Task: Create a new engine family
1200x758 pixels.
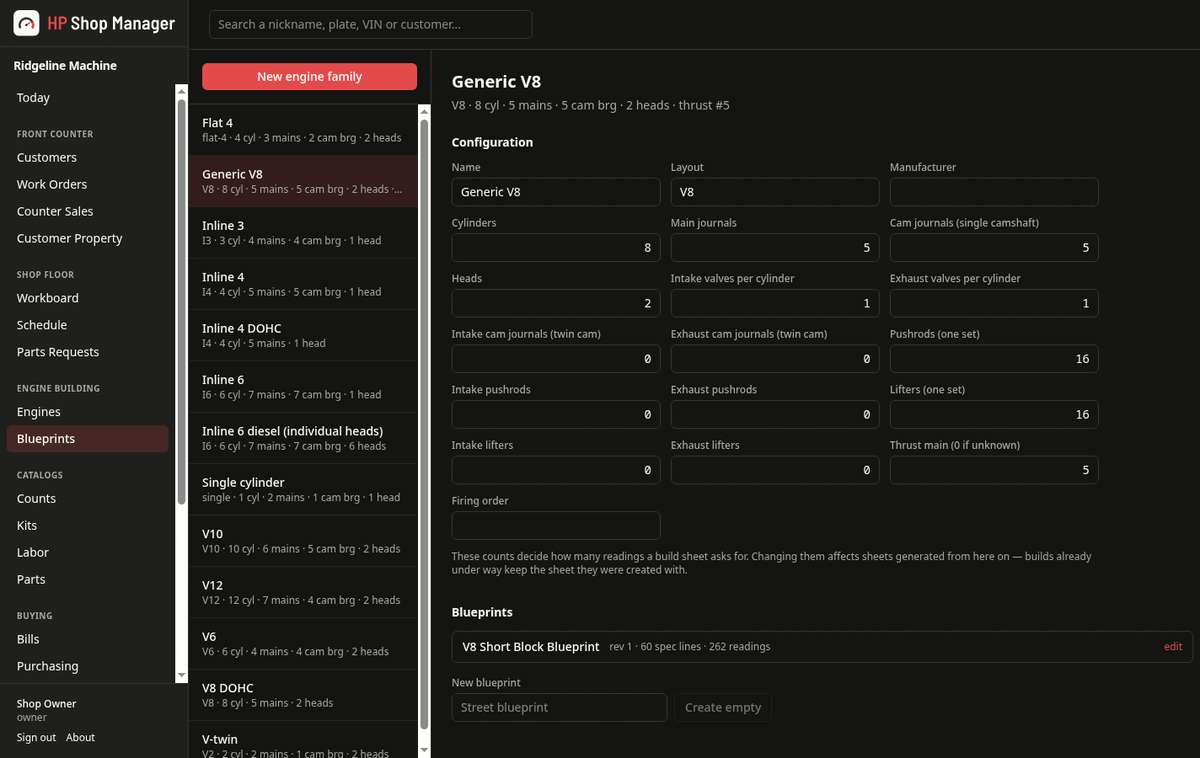Action: [x=309, y=77]
